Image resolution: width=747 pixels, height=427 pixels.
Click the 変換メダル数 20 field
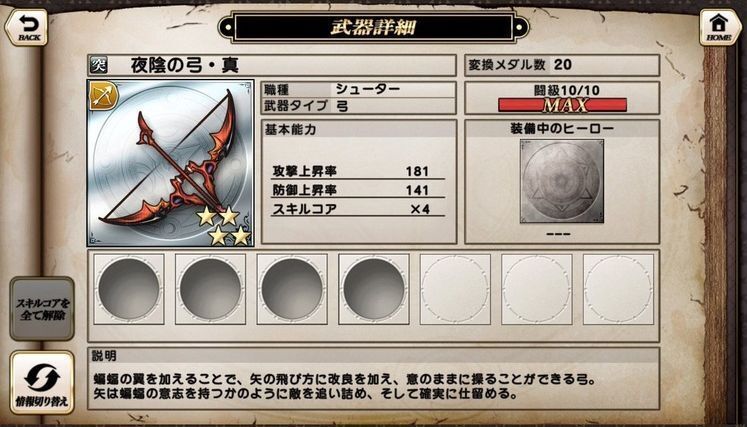point(562,65)
